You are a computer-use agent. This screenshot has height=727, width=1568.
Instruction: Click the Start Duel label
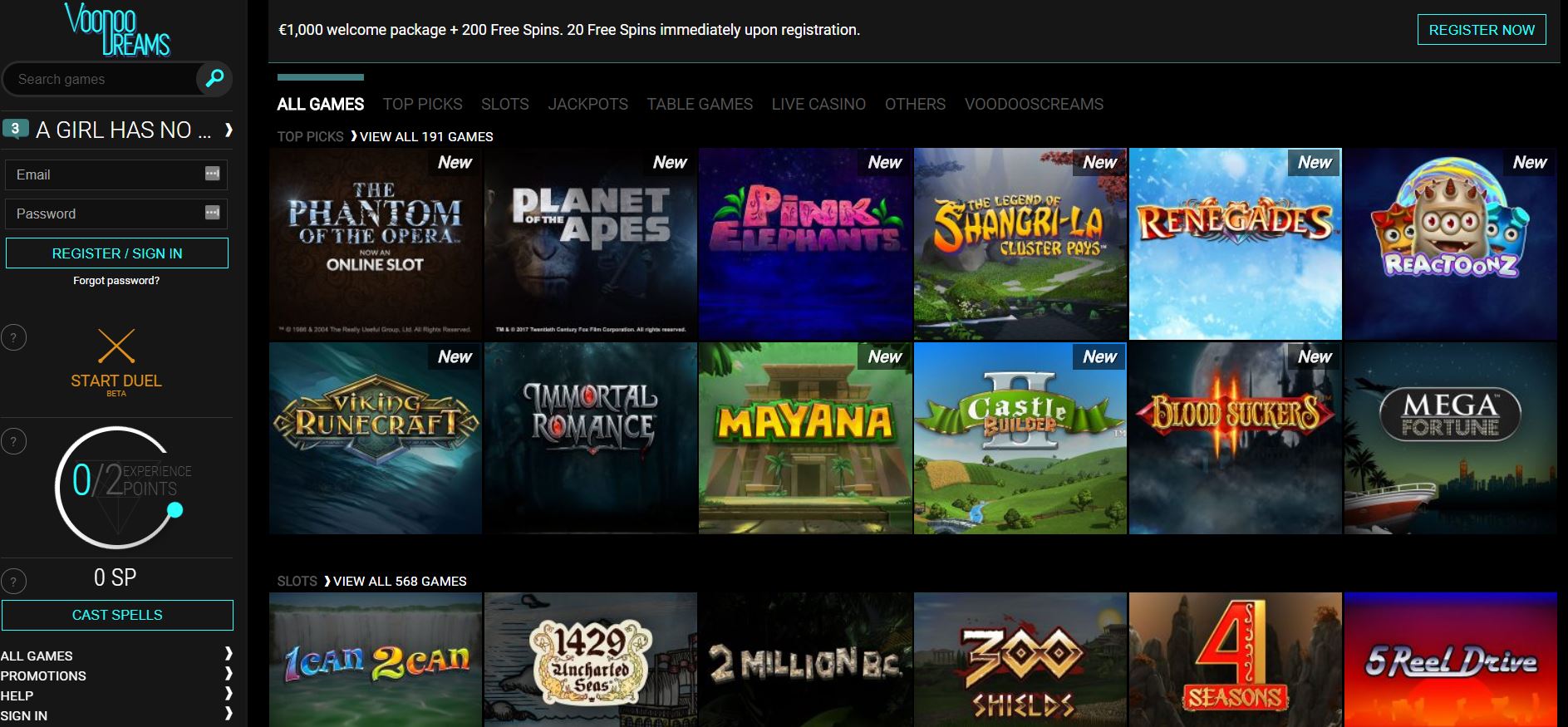point(116,381)
